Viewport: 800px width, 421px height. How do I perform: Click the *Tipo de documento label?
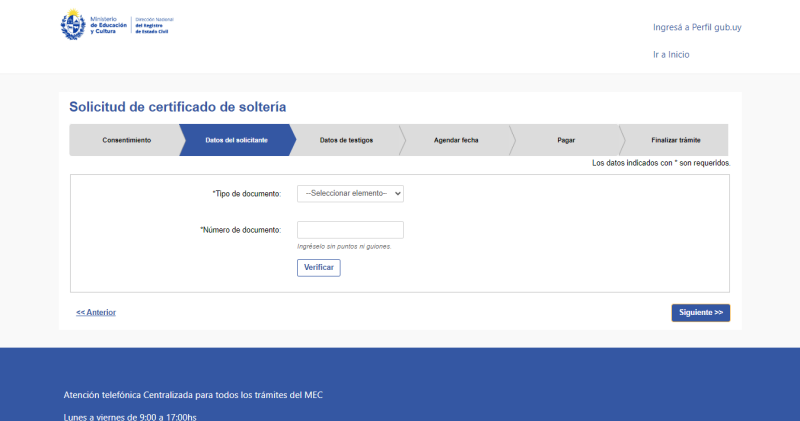tap(246, 193)
